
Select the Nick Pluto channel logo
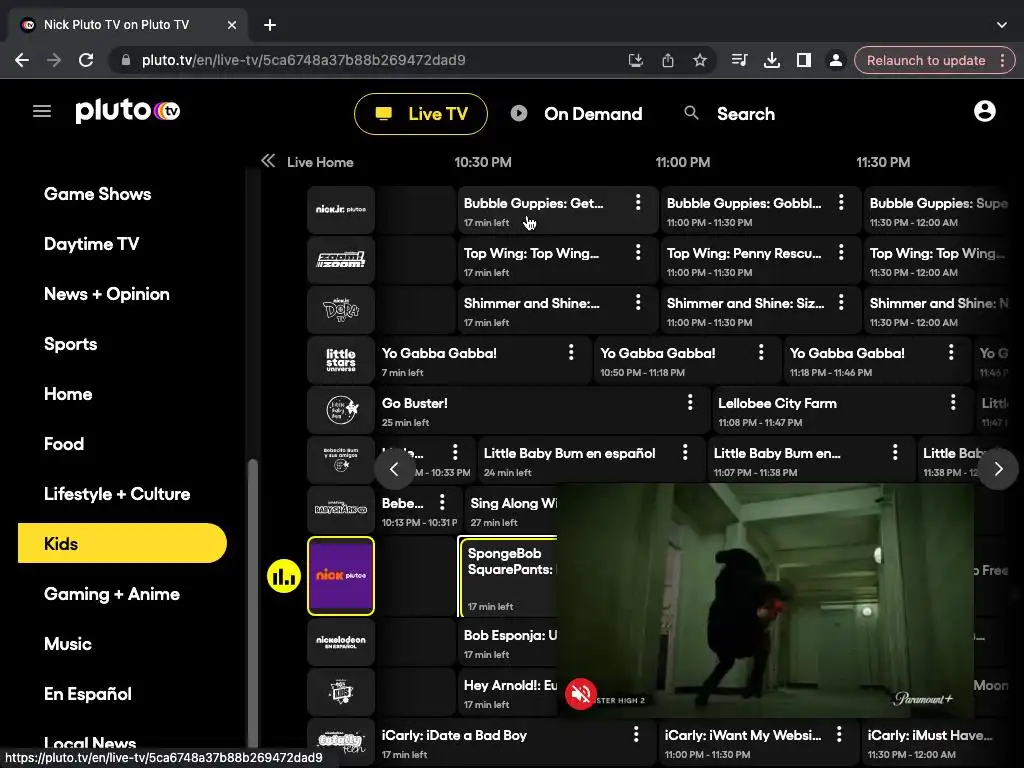pos(341,576)
